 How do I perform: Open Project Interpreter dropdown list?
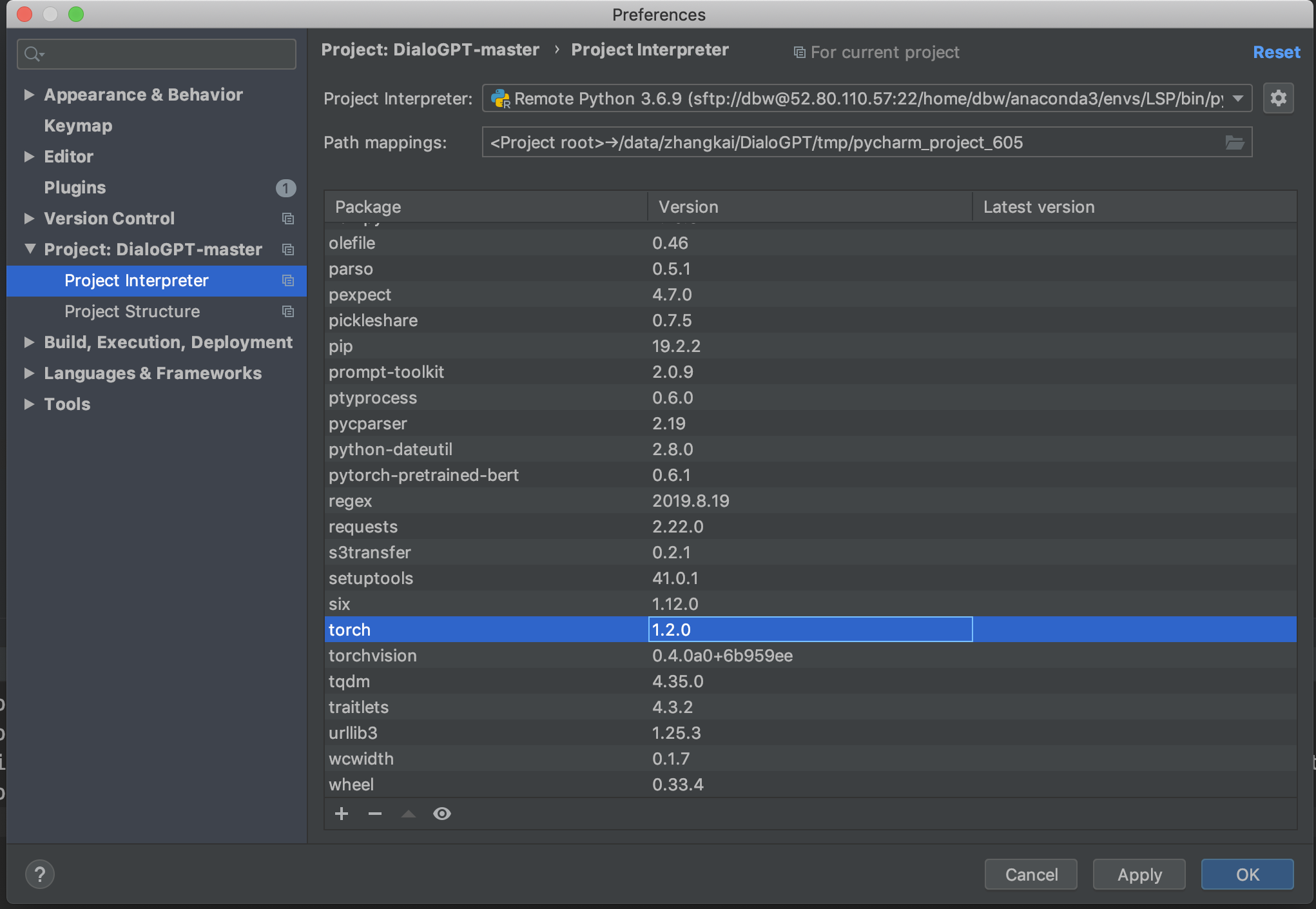pos(1237,99)
